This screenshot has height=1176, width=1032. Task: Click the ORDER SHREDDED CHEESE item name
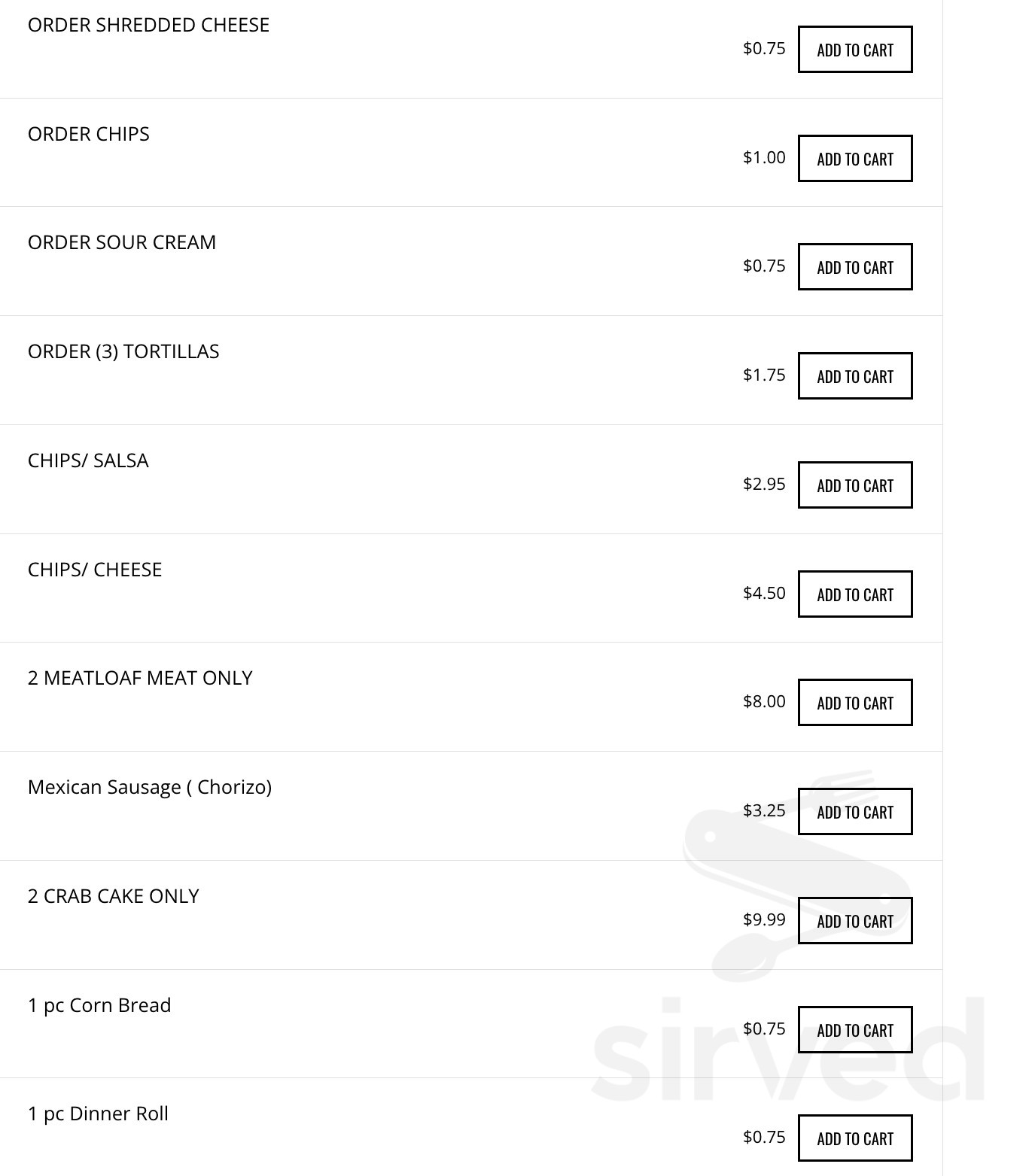click(x=148, y=25)
